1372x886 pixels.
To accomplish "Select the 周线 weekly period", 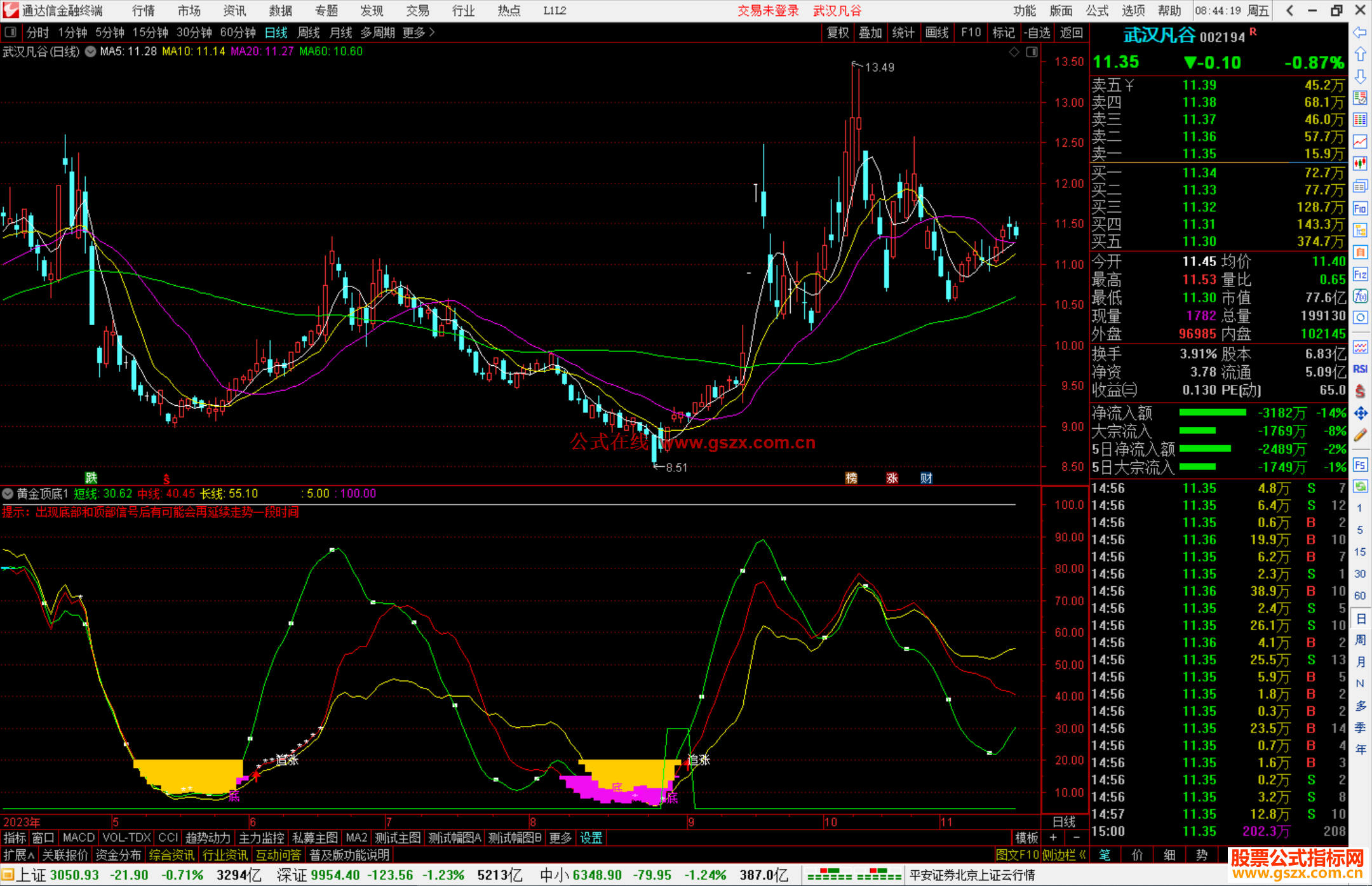I will tap(309, 32).
